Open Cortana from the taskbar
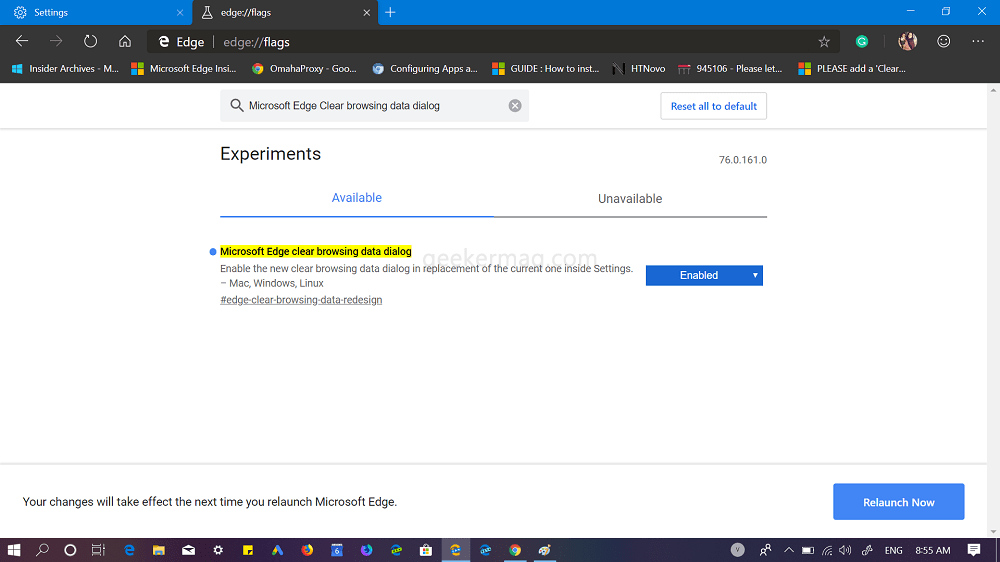This screenshot has height=562, width=1000. click(70, 550)
